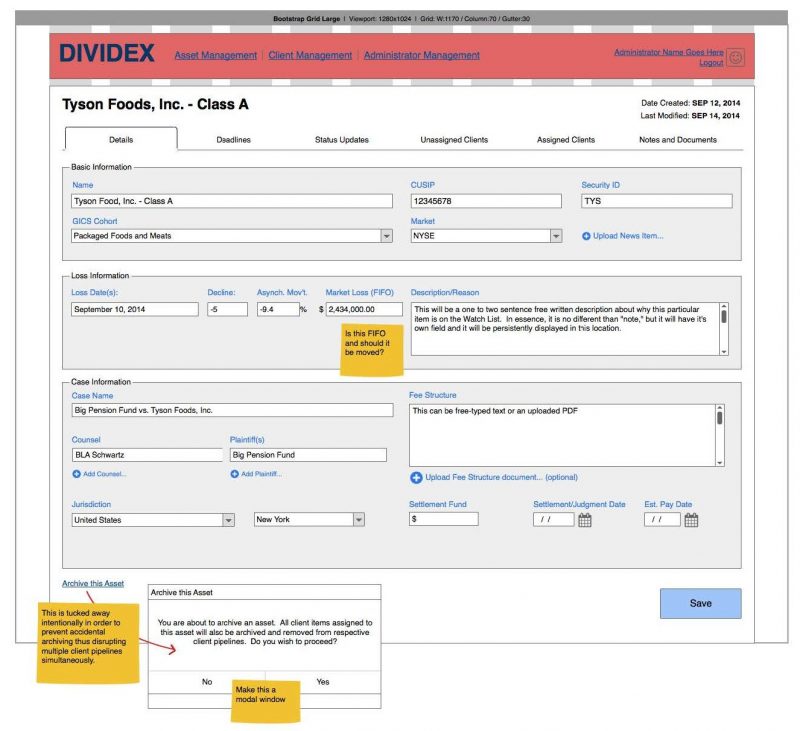
Task: Click the Save button
Action: [x=701, y=603]
